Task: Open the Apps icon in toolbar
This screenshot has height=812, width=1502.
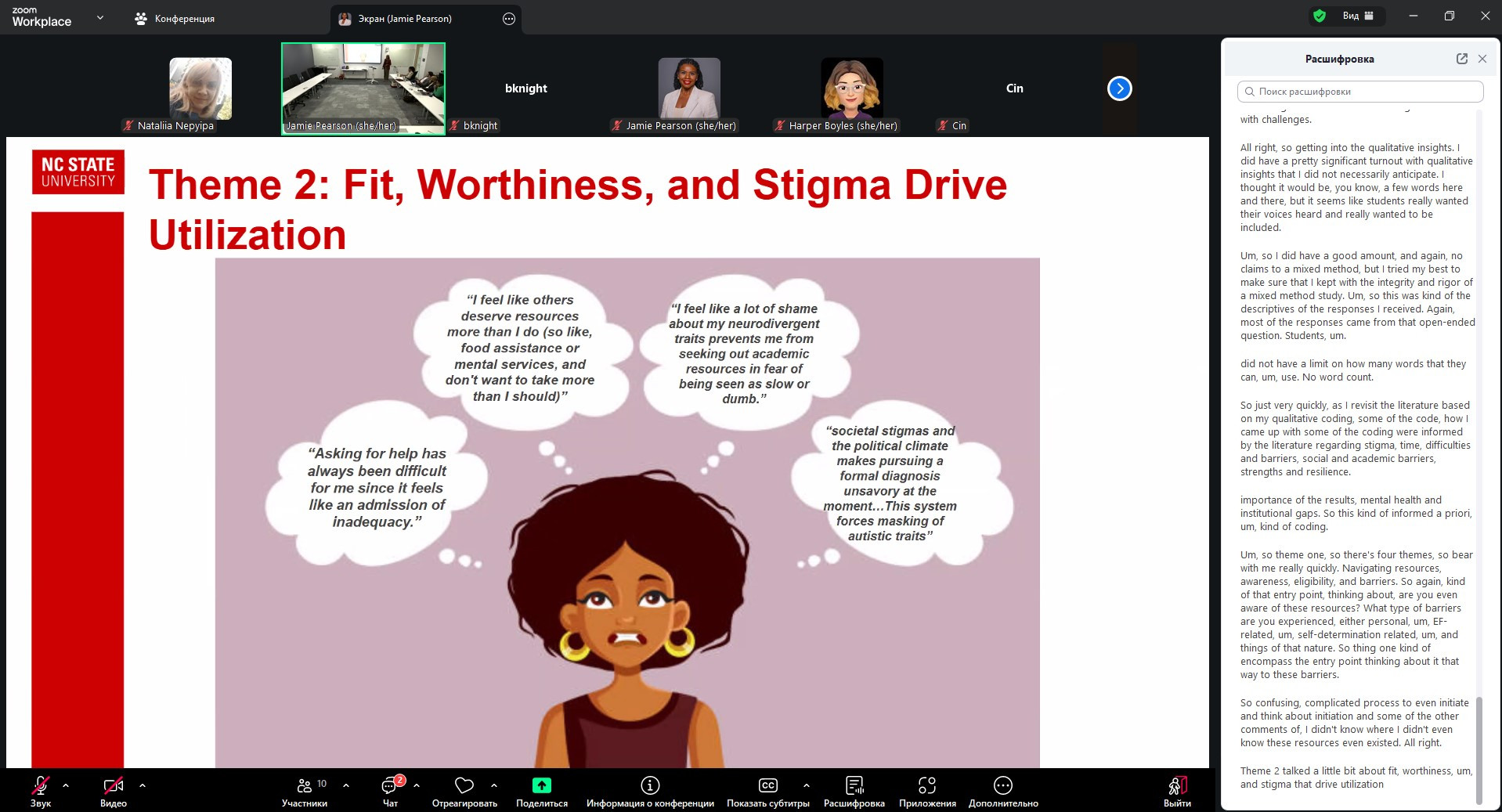Action: (927, 785)
